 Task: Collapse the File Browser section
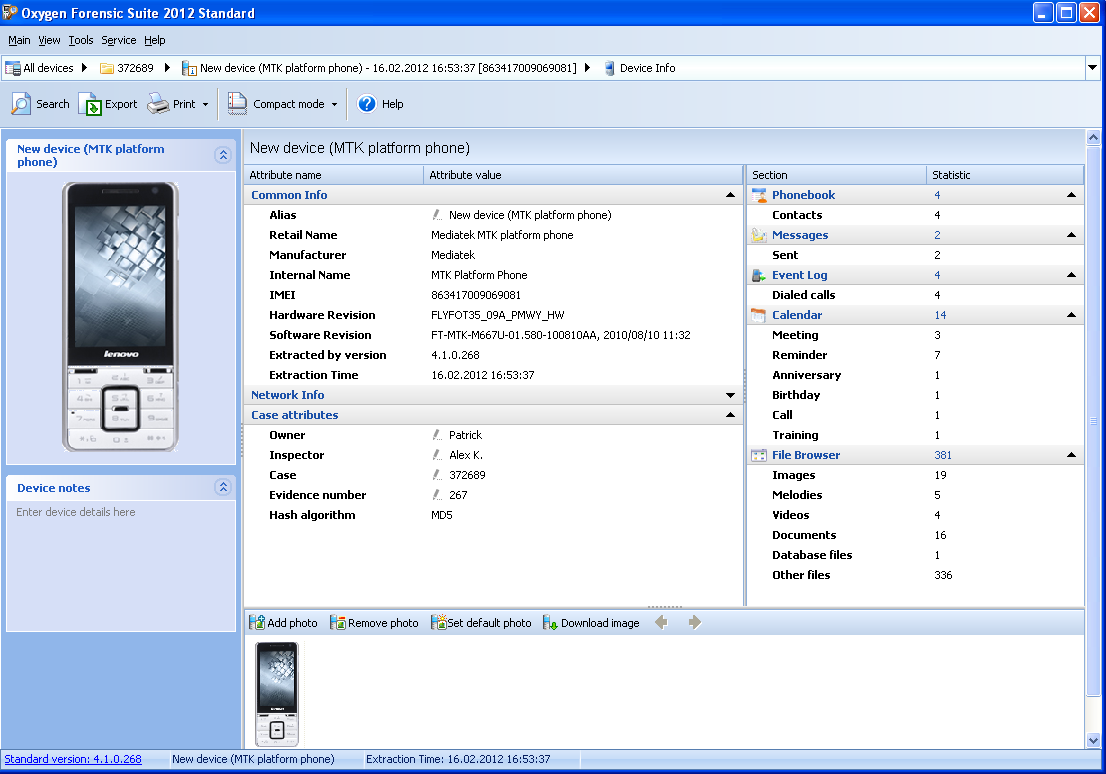point(1071,455)
